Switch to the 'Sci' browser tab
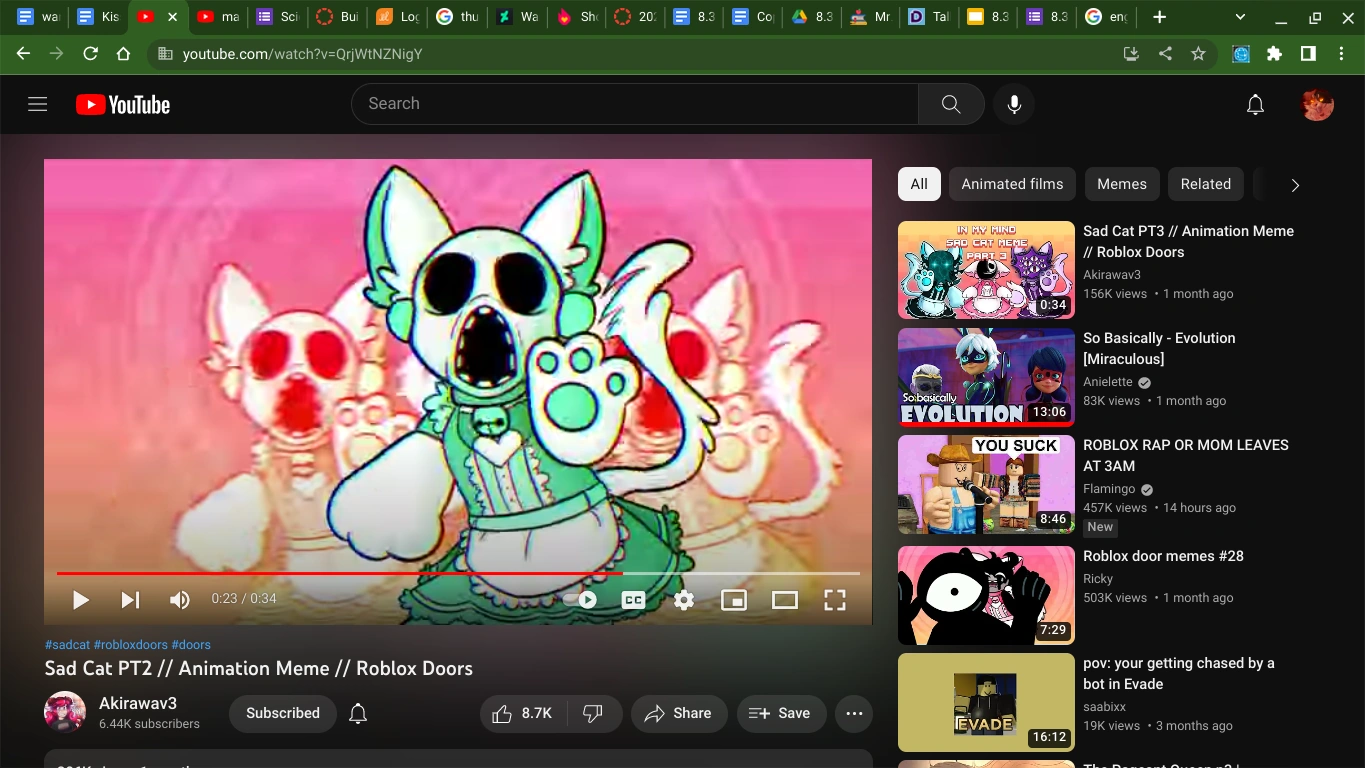The width and height of the screenshot is (1365, 768). [278, 17]
